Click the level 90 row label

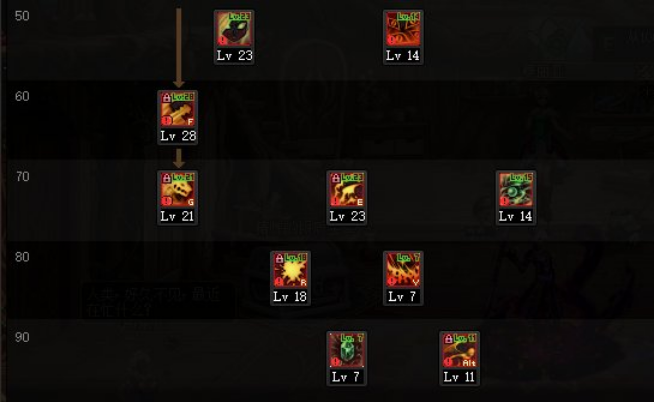(x=22, y=337)
